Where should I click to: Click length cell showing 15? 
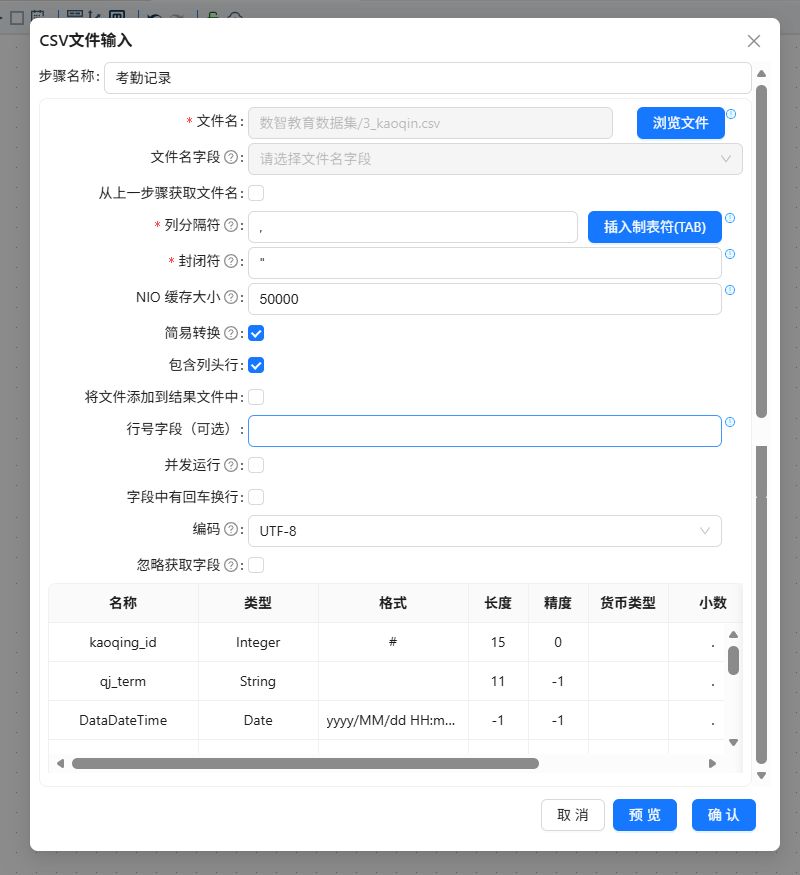click(x=498, y=642)
